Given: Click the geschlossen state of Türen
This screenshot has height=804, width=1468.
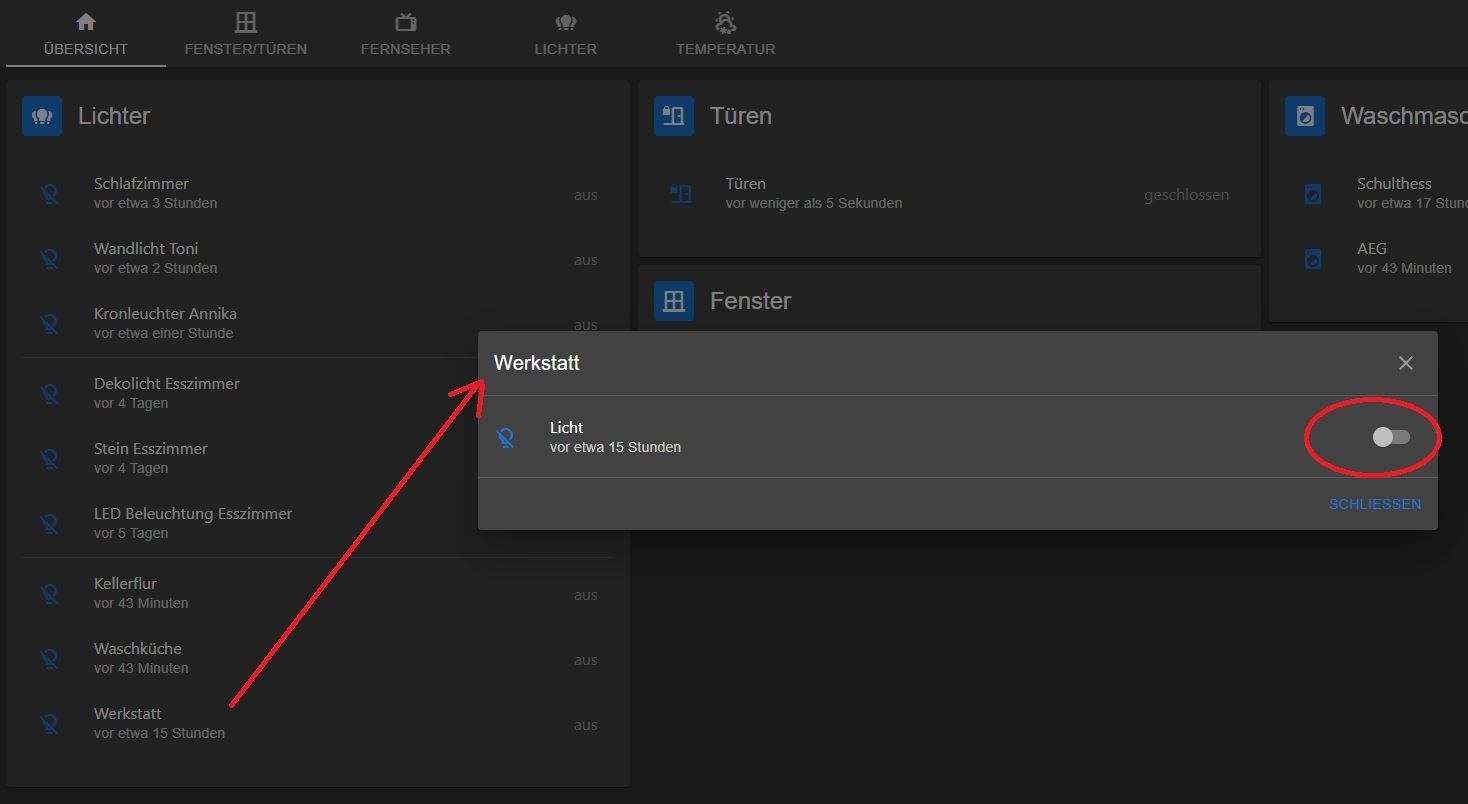Looking at the screenshot, I should click(x=1186, y=195).
